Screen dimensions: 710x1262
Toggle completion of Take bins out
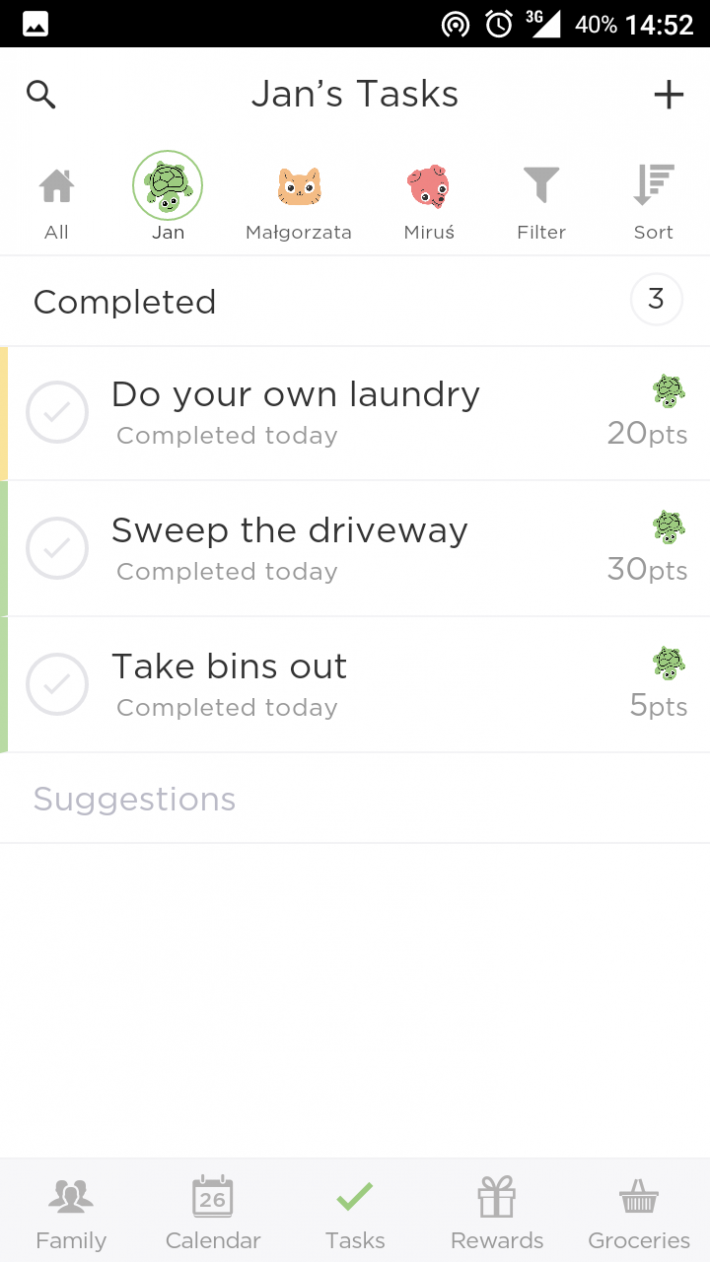point(57,683)
